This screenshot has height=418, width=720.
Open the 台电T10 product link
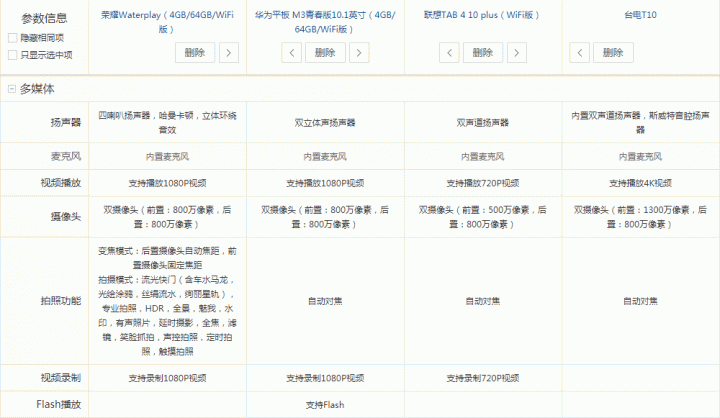point(641,15)
